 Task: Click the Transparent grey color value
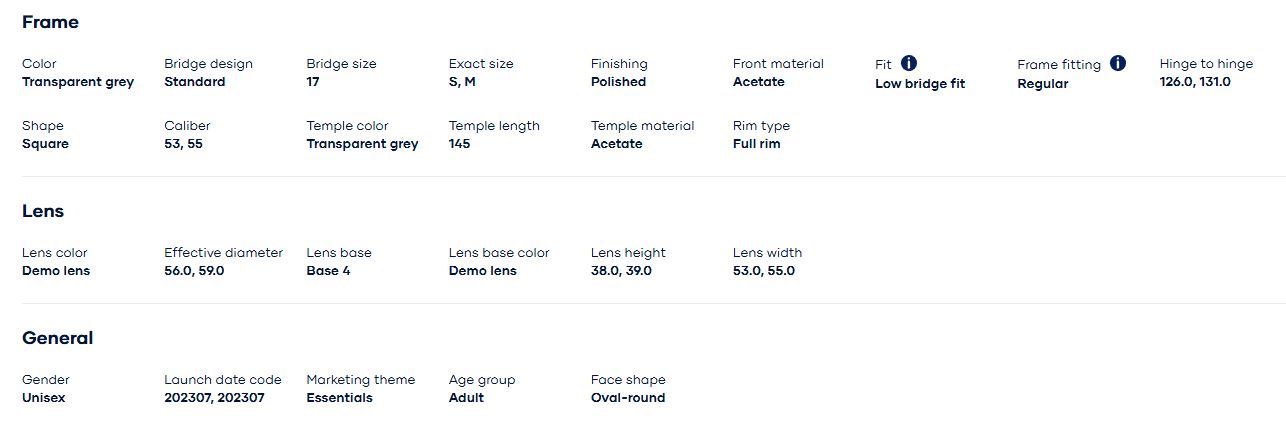(x=78, y=82)
